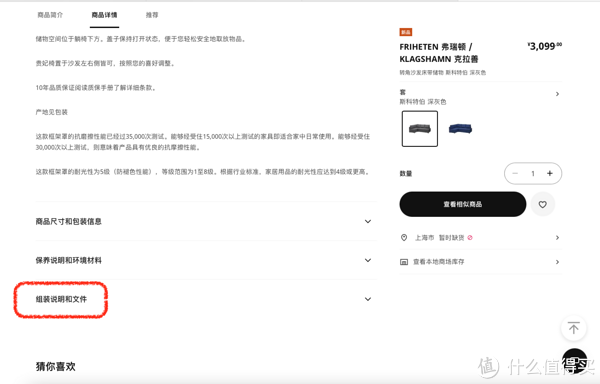The height and width of the screenshot is (384, 600).
Task: Select the blue sofa color option
Action: (460, 129)
